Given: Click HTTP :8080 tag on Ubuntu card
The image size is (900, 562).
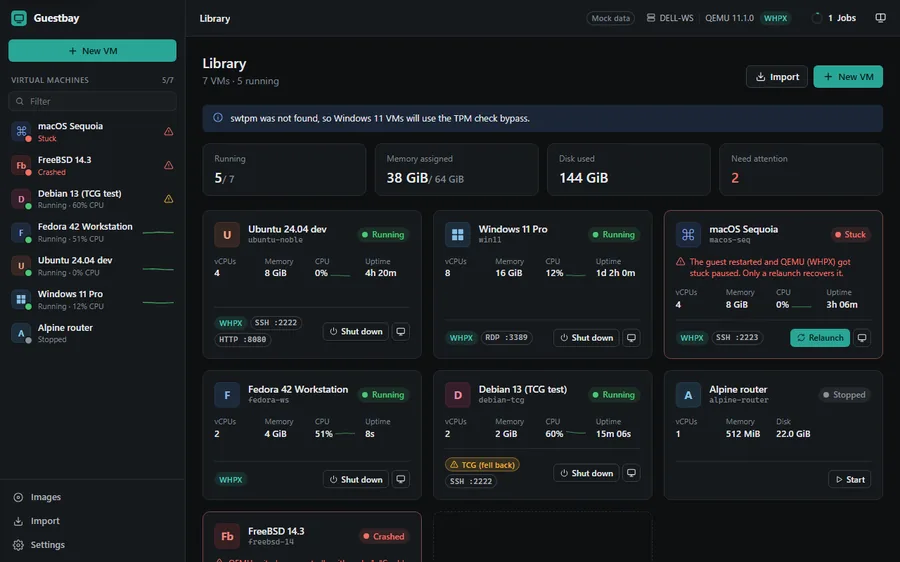Looking at the screenshot, I should (x=242, y=339).
